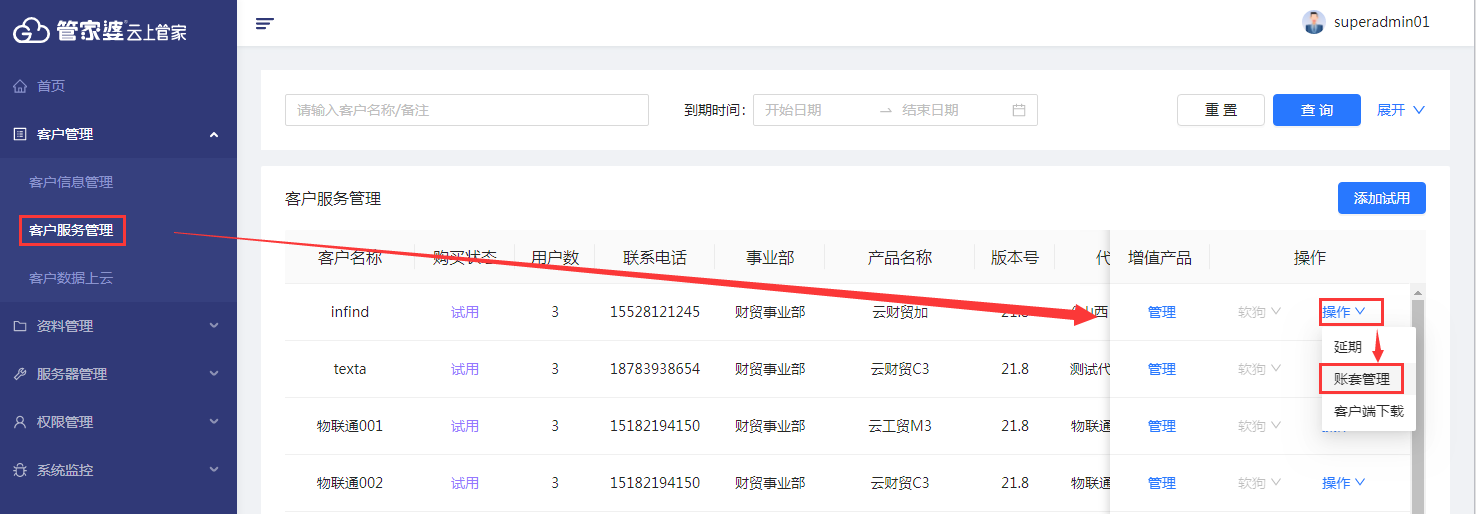The width and height of the screenshot is (1476, 514).
Task: Click 试用 status in texta row
Action: tap(465, 369)
